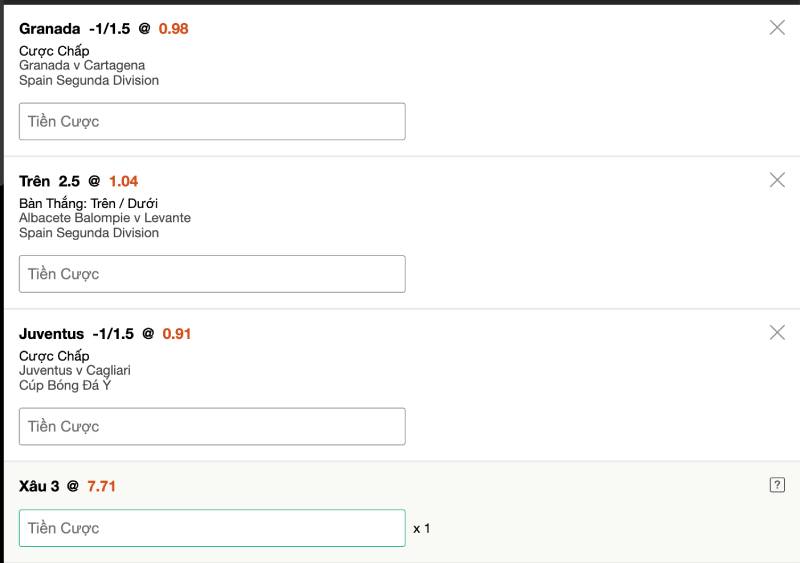Image resolution: width=800 pixels, height=563 pixels.
Task: Click the 7.71 combined parlay odds
Action: (x=102, y=486)
